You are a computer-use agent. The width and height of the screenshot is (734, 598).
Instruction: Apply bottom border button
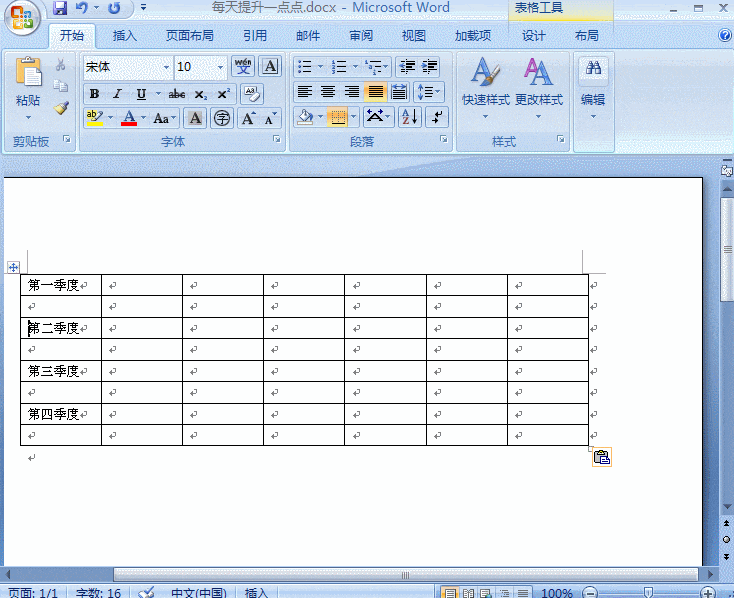pyautogui.click(x=338, y=118)
